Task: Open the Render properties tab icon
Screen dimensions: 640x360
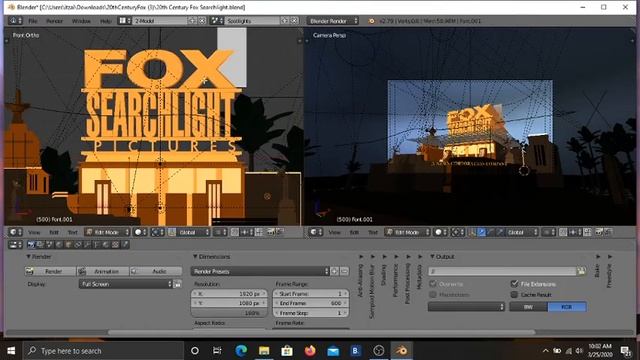Action: [x=31, y=244]
